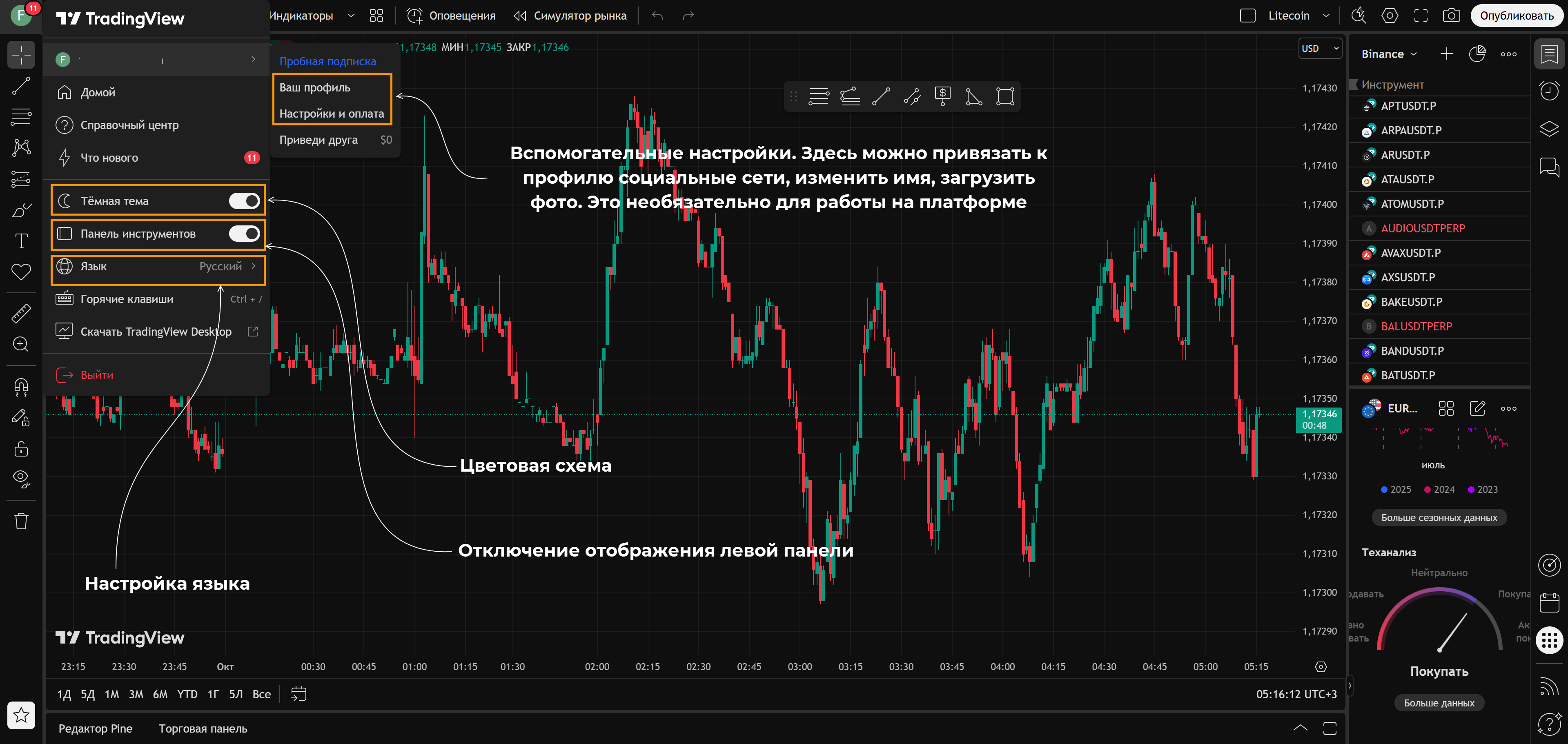Switch to the 'Редактор Pine' tab

click(x=96, y=729)
